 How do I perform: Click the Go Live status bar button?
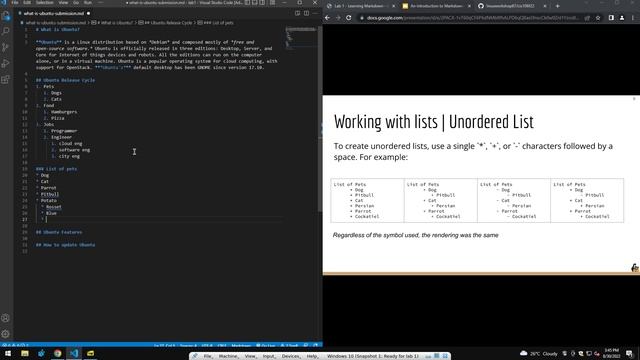266,345
